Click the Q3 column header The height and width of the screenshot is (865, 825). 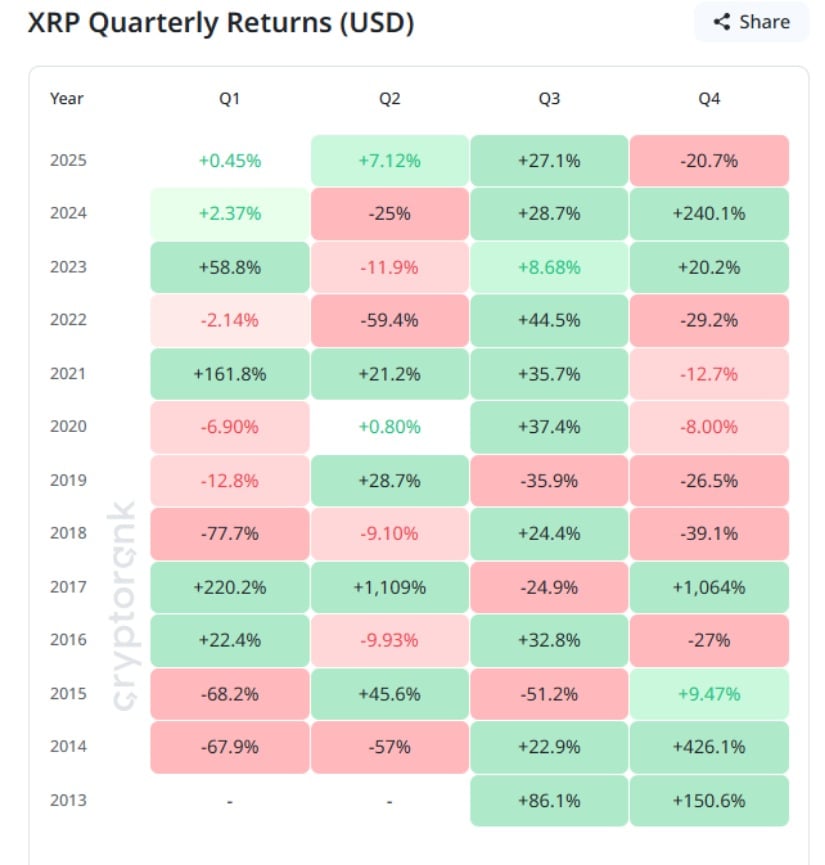[549, 99]
